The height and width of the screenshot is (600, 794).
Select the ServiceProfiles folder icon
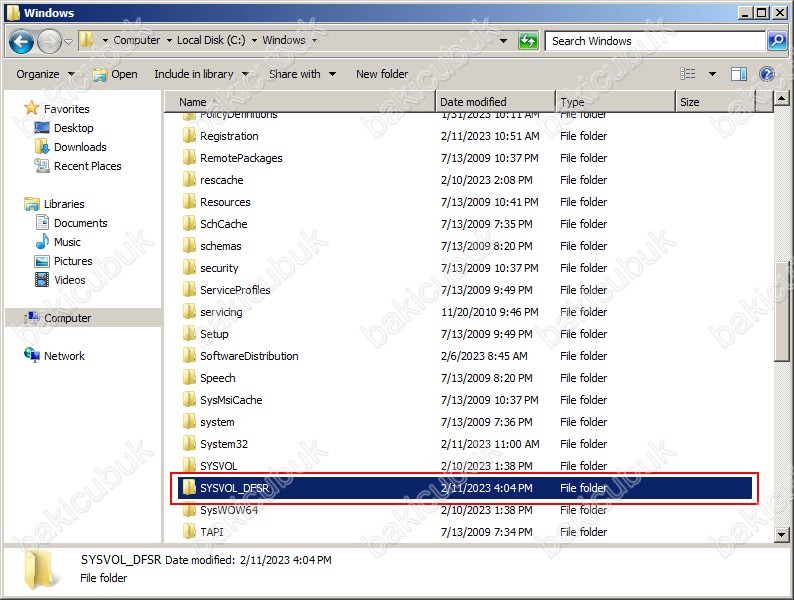click(x=189, y=290)
